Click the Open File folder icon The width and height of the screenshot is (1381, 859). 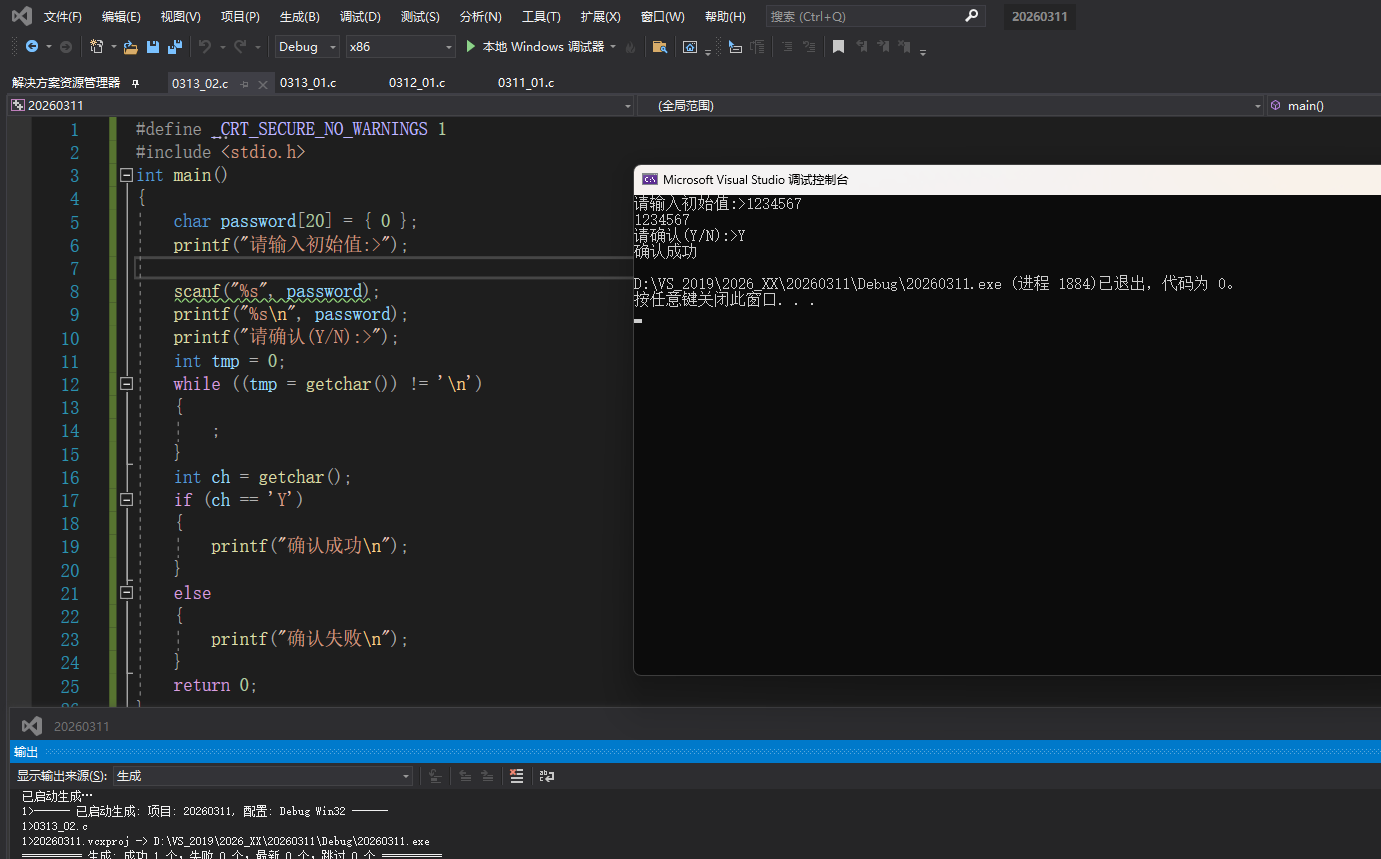[130, 47]
